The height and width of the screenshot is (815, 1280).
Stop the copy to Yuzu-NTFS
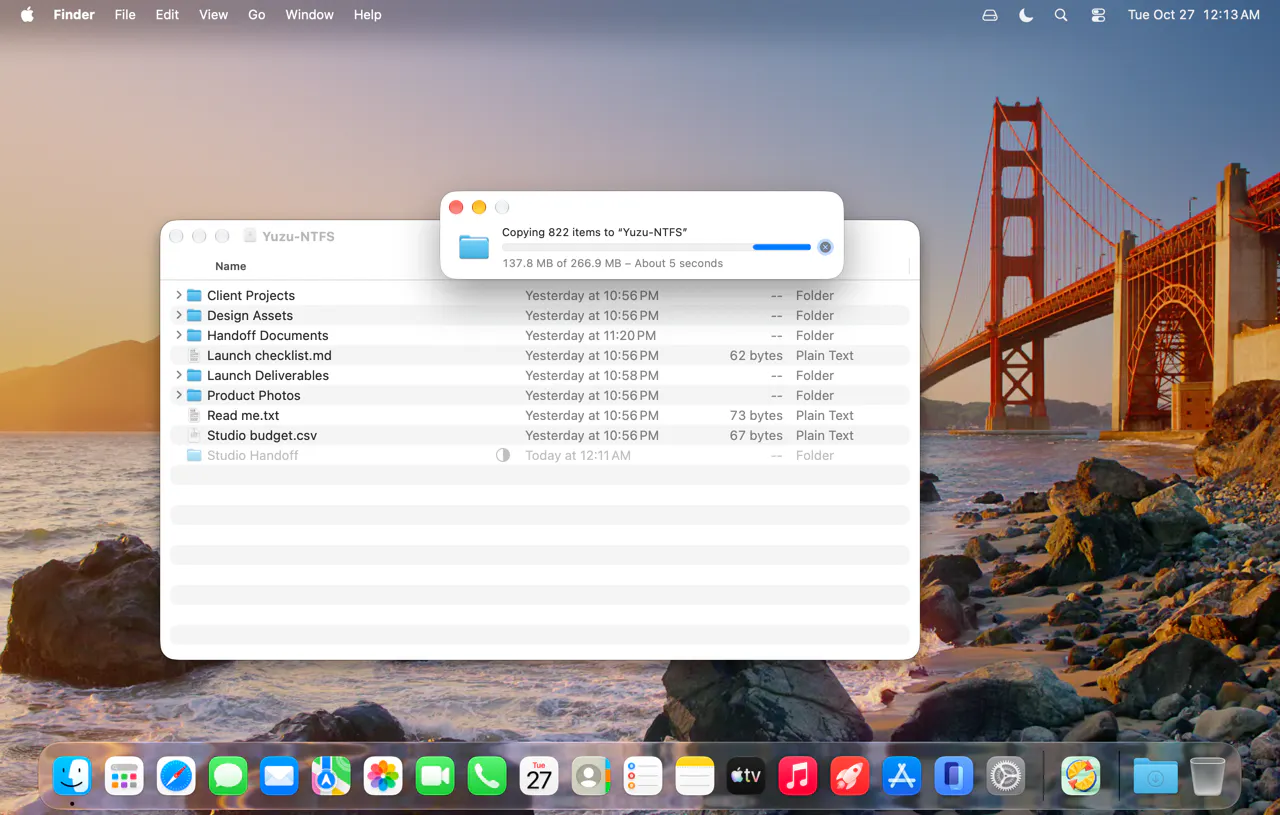(825, 247)
